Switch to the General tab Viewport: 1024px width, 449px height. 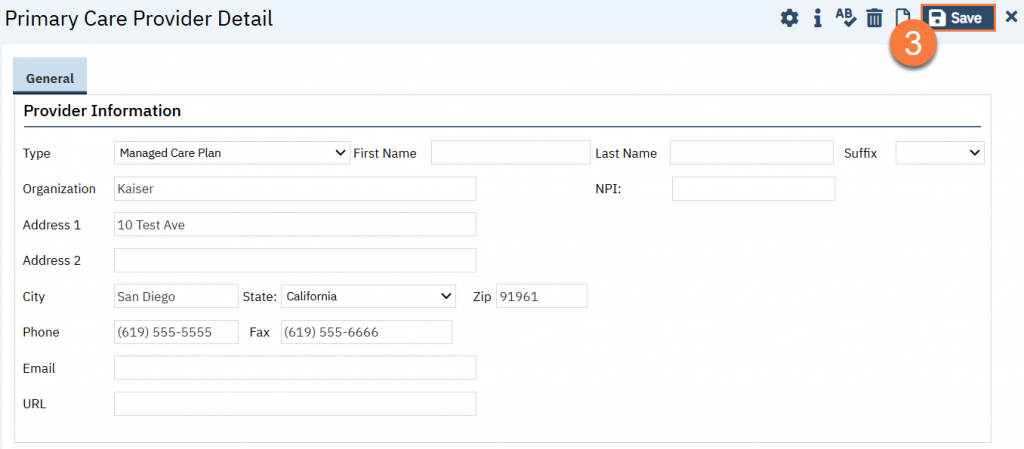50,78
